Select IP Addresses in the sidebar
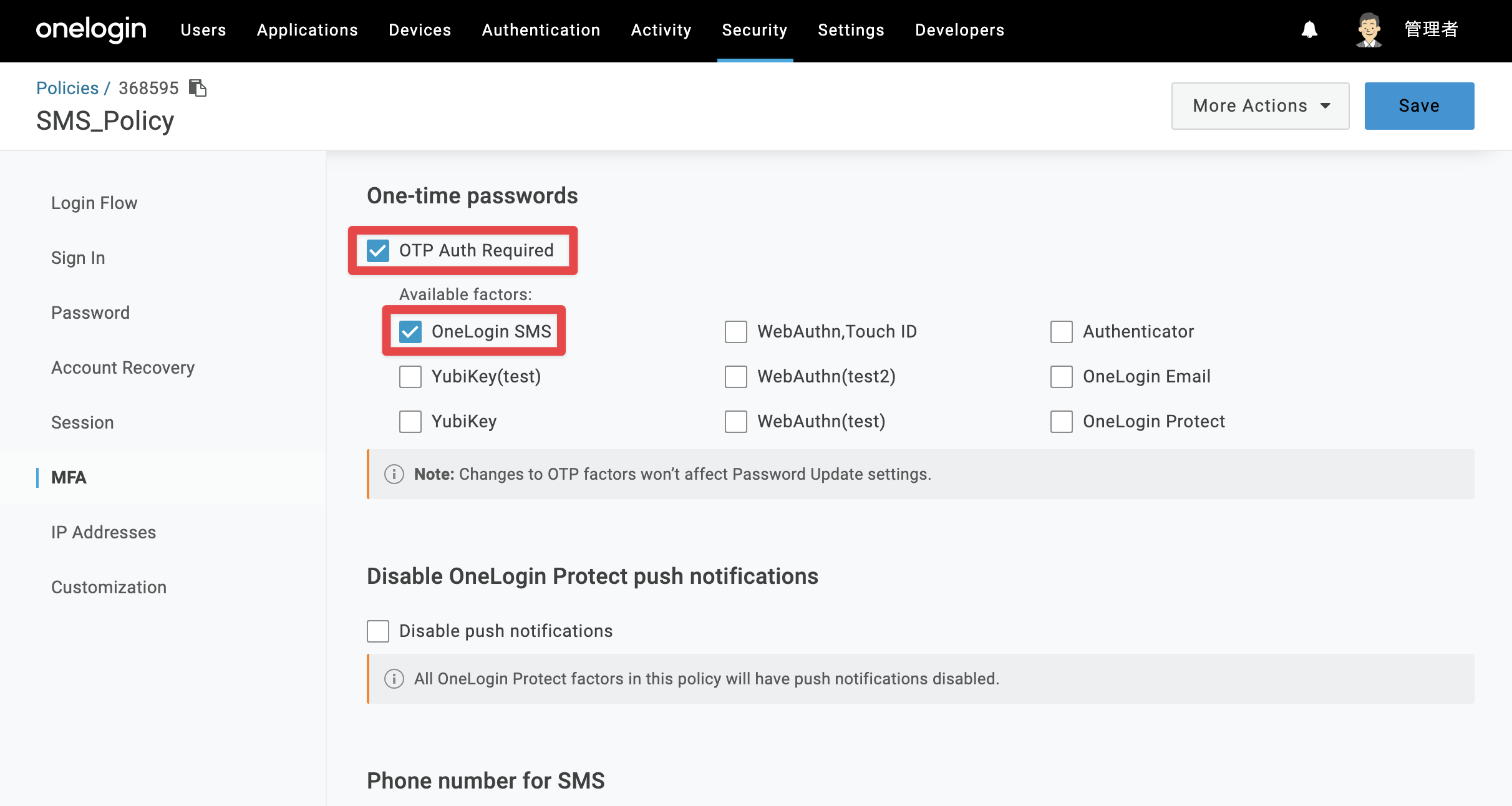 coord(104,532)
